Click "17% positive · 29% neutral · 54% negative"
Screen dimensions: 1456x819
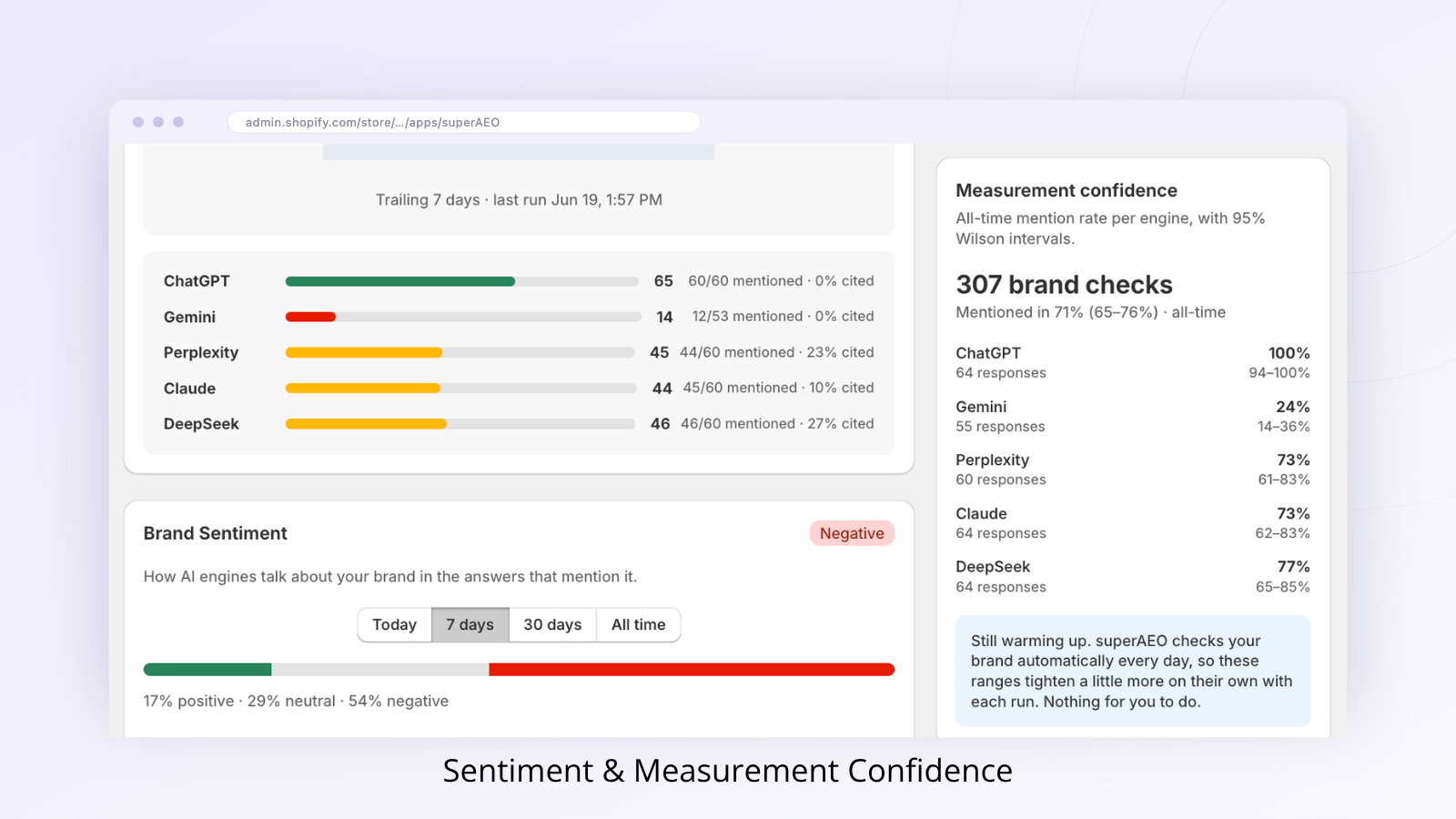point(296,702)
